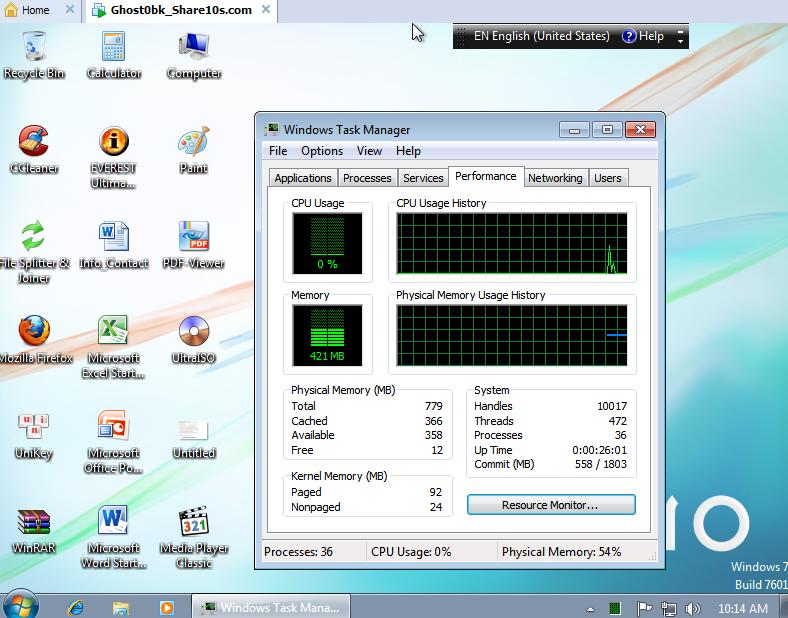Launch Microsoft Word Starter shortcut
The width and height of the screenshot is (788, 618).
click(114, 538)
